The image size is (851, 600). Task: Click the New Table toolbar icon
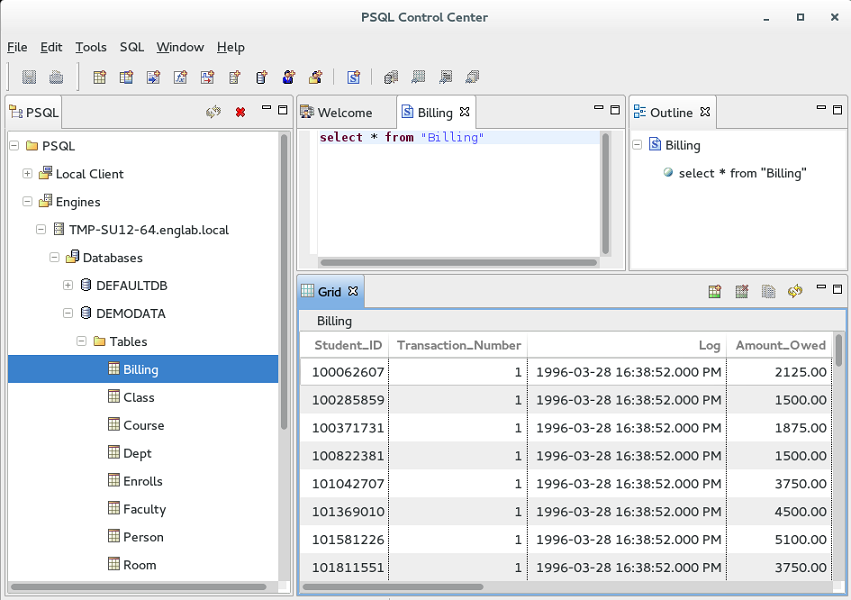[99, 77]
